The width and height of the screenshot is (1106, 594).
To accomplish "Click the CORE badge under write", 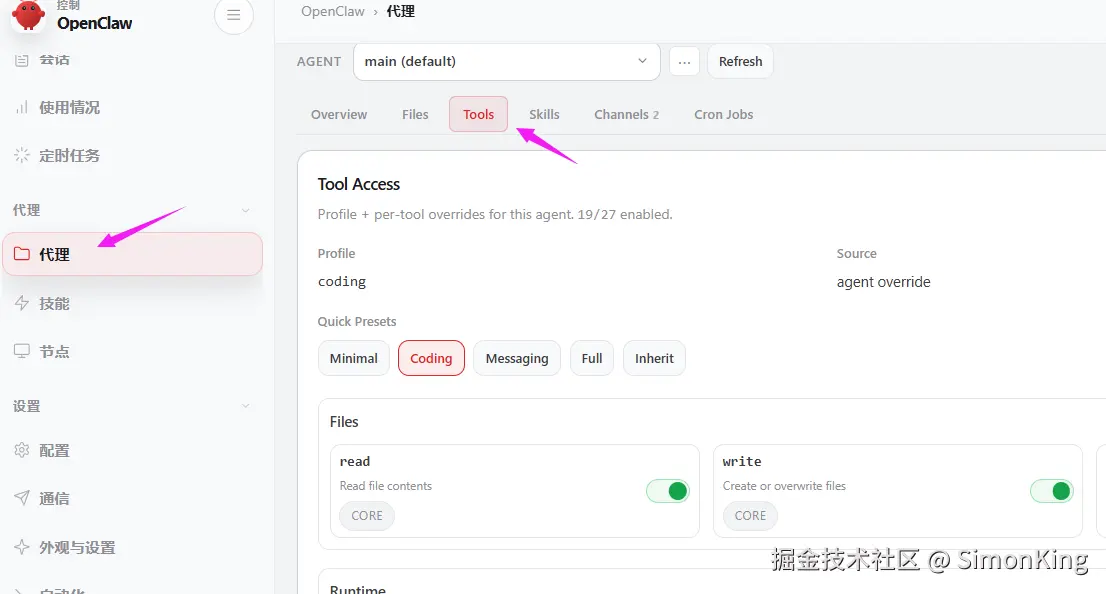I will tap(750, 516).
